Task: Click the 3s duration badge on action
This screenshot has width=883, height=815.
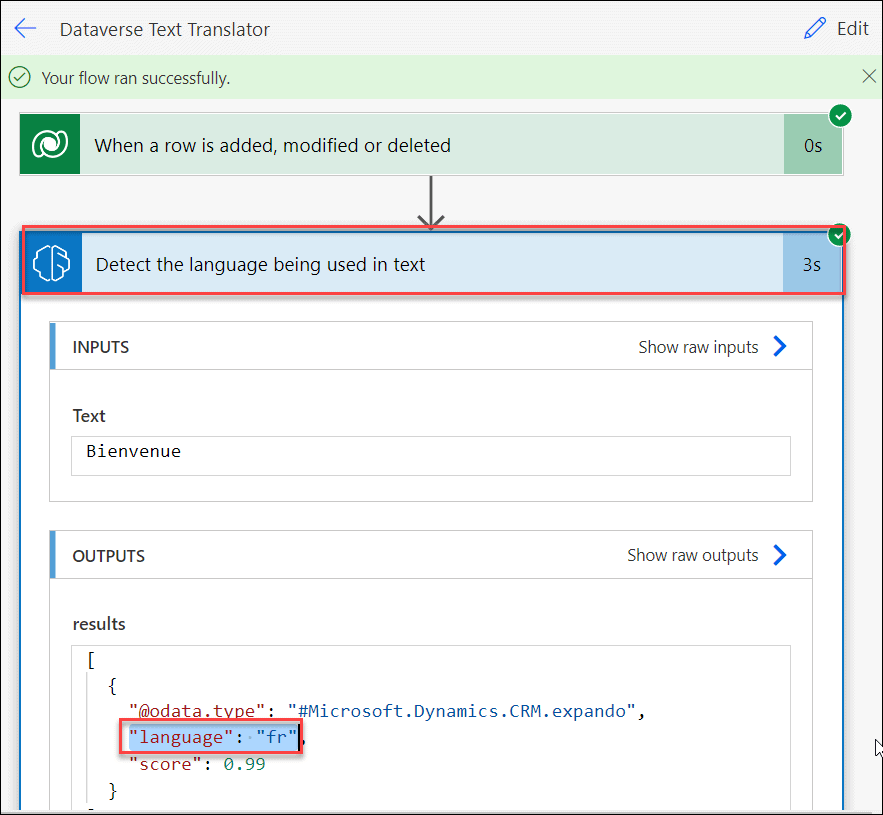Action: coord(811,264)
